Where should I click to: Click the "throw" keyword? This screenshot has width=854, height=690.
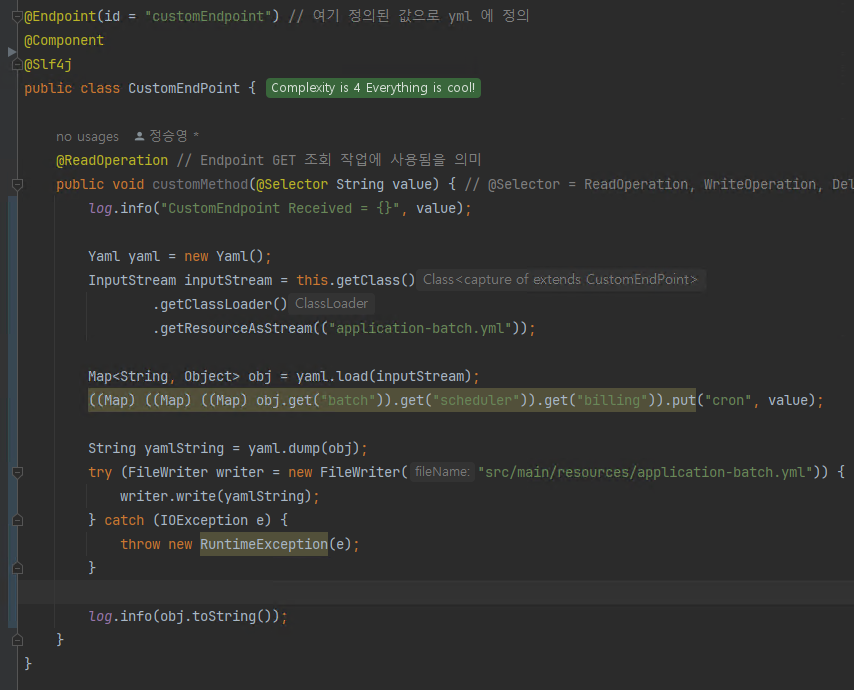point(141,544)
